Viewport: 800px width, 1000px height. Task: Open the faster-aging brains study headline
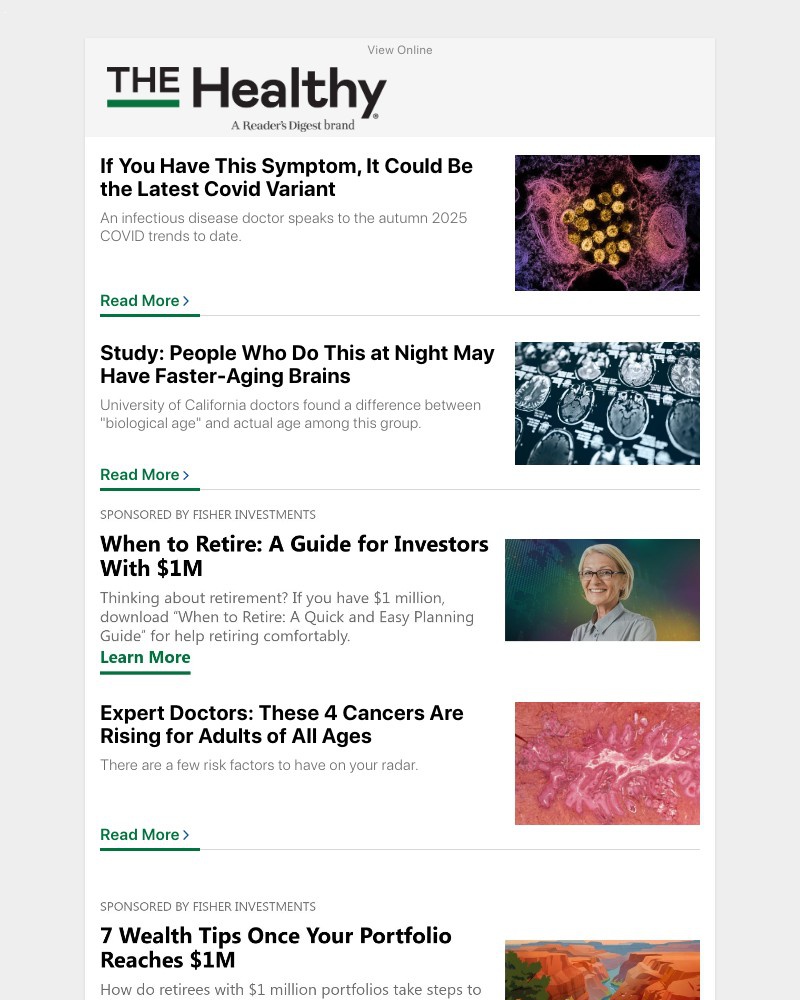point(297,365)
